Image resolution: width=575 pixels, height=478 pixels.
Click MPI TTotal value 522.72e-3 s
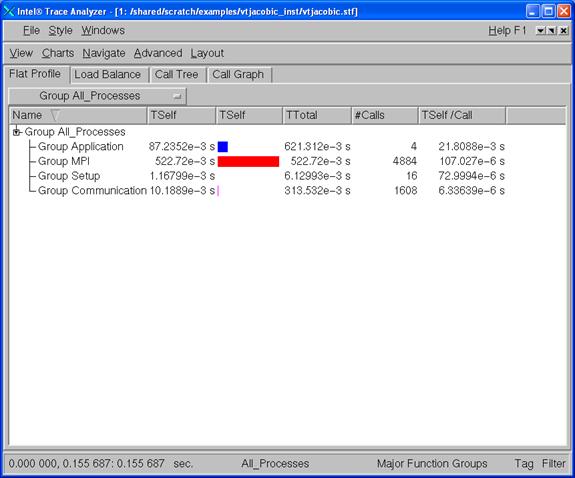(x=321, y=161)
